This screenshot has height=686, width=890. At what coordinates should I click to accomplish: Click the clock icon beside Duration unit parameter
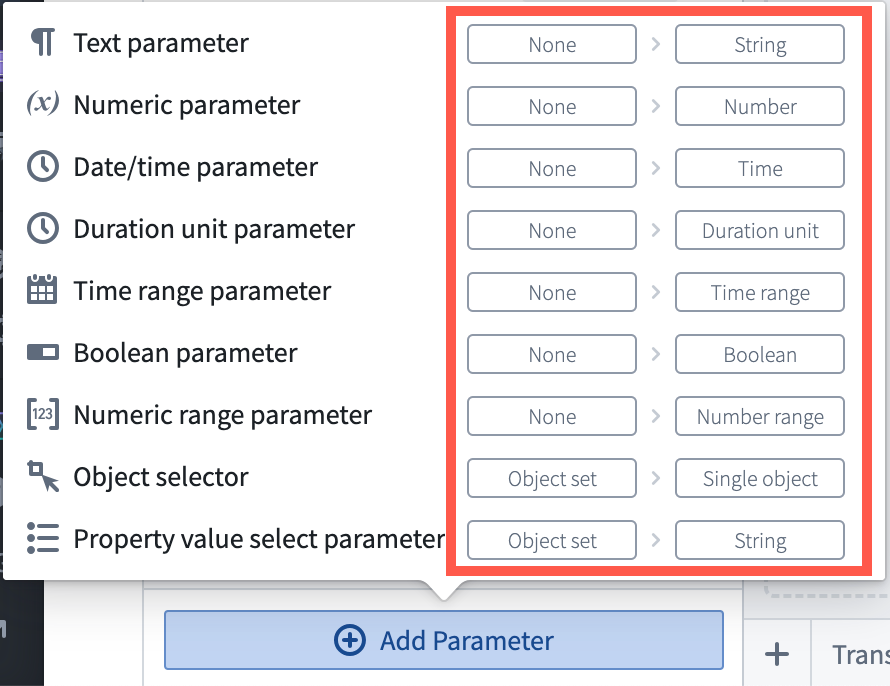[43, 229]
